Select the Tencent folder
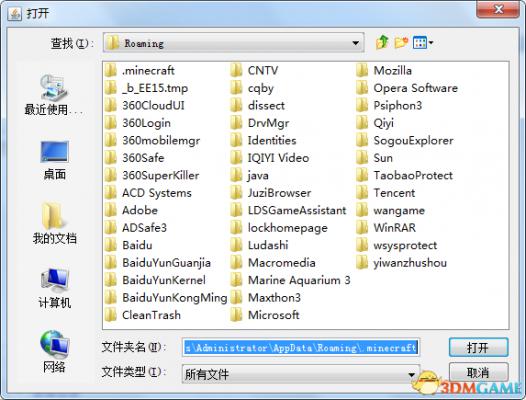This screenshot has height=400, width=526. pos(385,193)
